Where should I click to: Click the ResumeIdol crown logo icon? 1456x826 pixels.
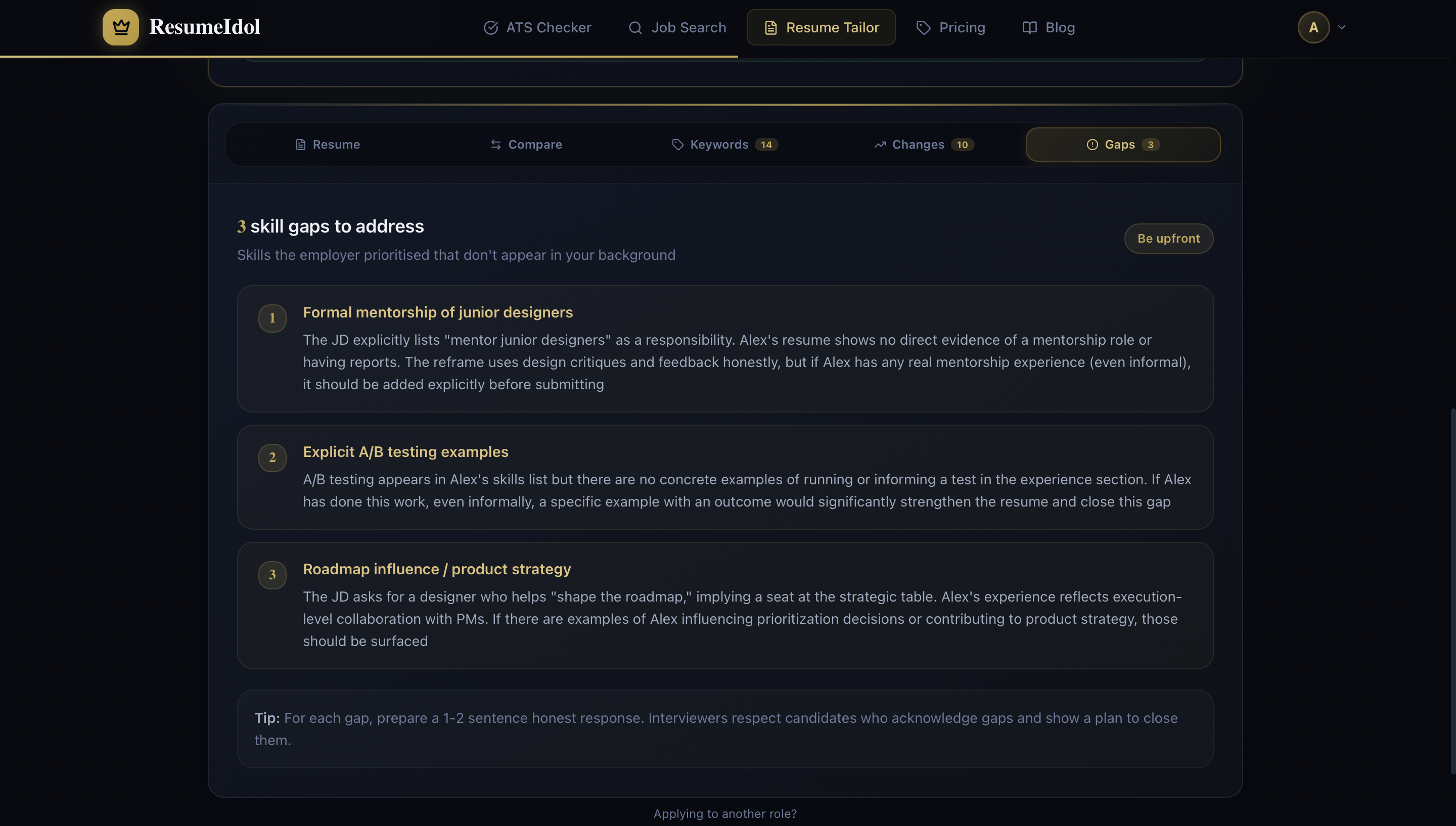[x=120, y=27]
